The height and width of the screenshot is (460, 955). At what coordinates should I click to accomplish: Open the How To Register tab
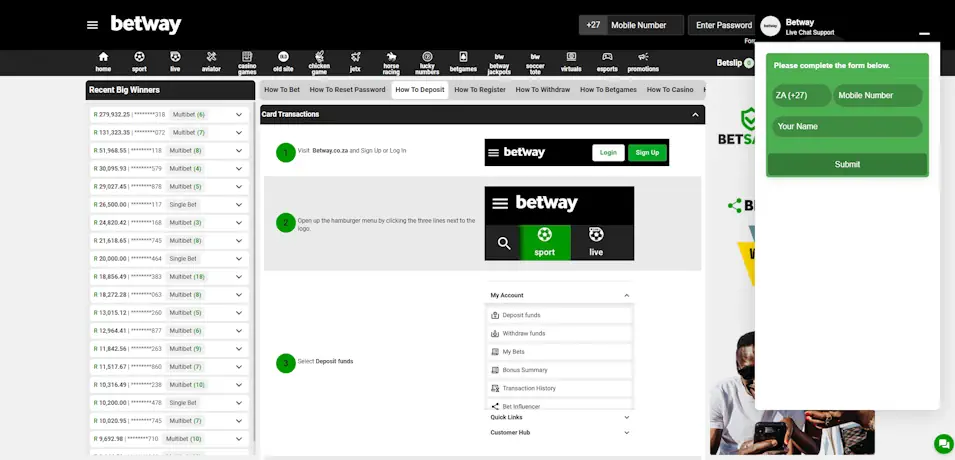pyautogui.click(x=480, y=90)
